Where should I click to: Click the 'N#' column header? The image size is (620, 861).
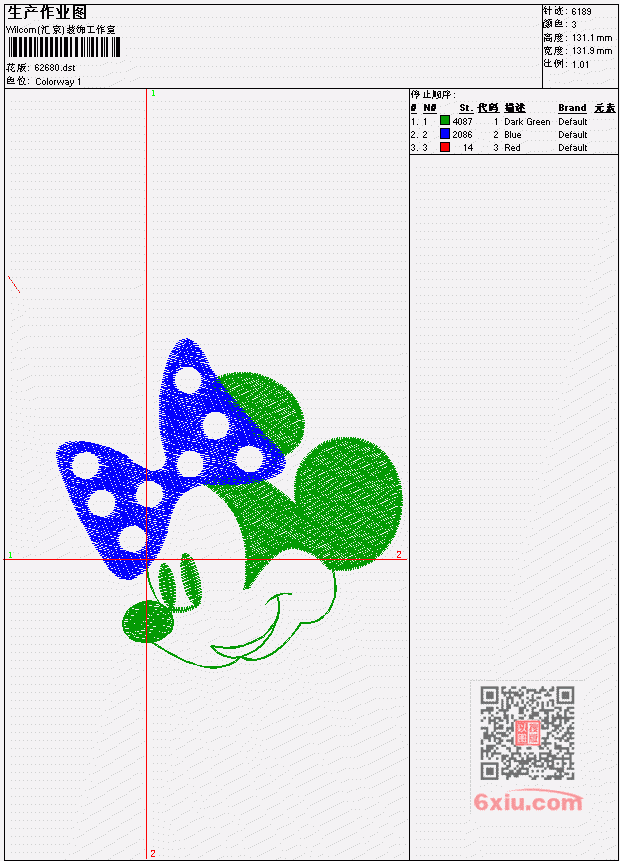[429, 108]
